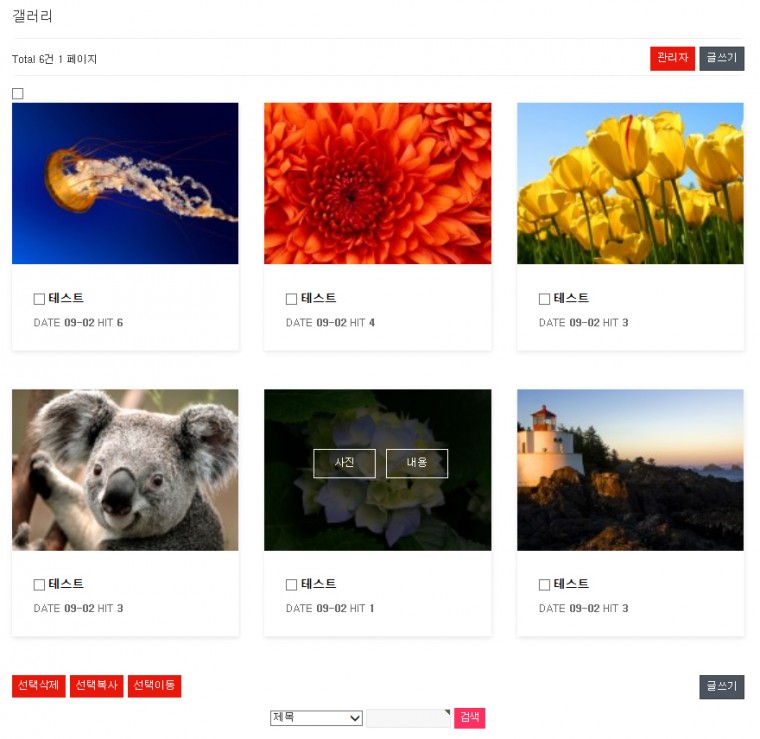Check the box next to the jellyfish post
The width and height of the screenshot is (760, 739).
coord(39,299)
